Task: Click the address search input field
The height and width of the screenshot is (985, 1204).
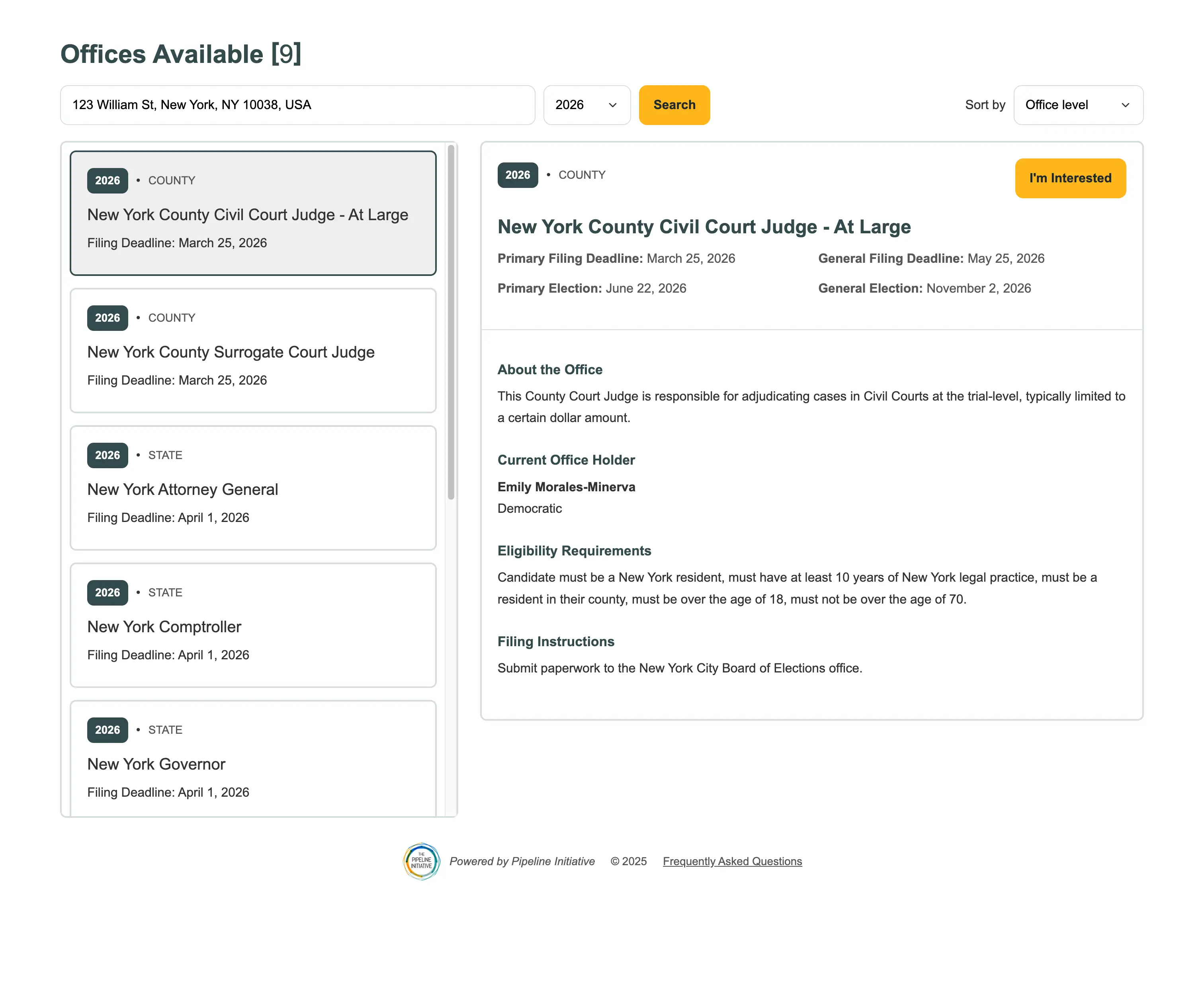Action: [297, 105]
